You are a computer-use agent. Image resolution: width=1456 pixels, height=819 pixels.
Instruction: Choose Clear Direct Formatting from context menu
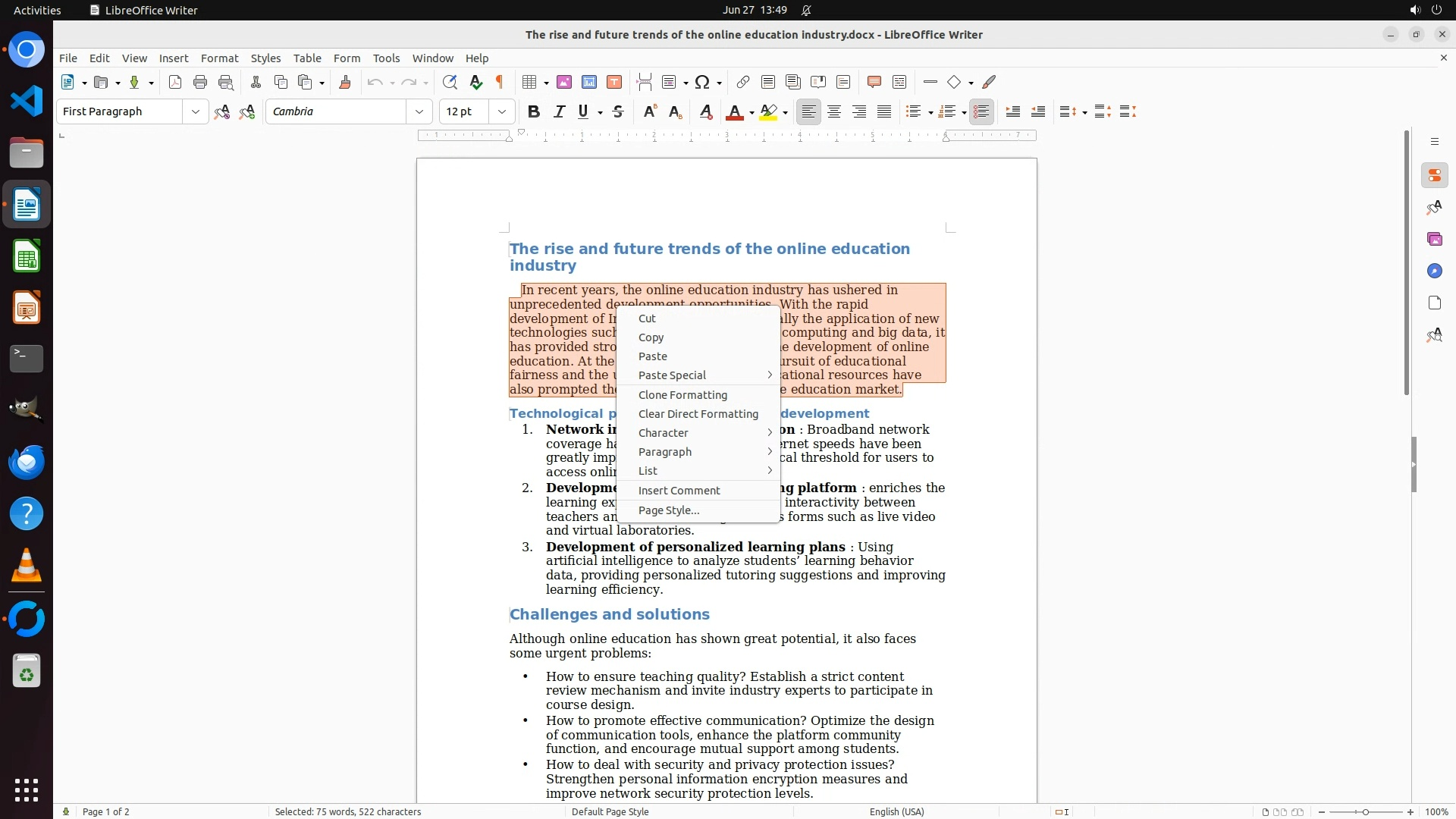(698, 414)
